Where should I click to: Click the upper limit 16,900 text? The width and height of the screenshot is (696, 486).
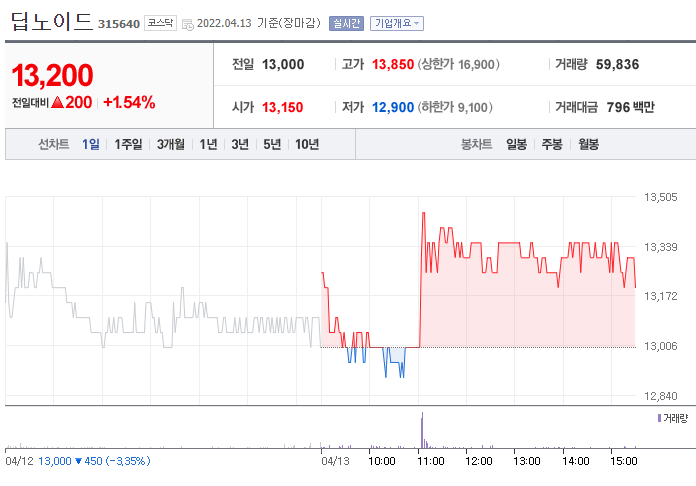point(459,65)
